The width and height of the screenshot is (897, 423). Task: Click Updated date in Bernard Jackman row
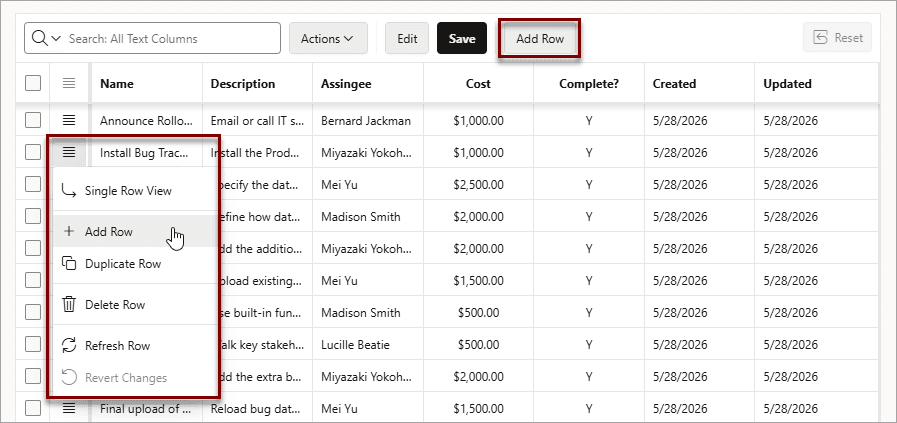(x=816, y=121)
